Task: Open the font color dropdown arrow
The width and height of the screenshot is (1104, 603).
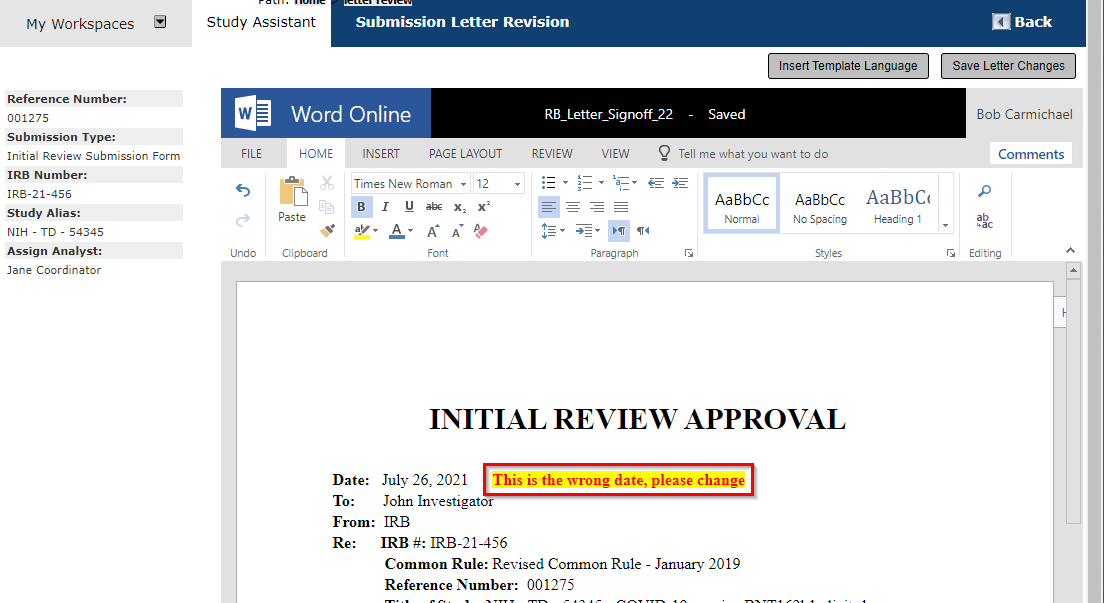Action: pos(410,230)
